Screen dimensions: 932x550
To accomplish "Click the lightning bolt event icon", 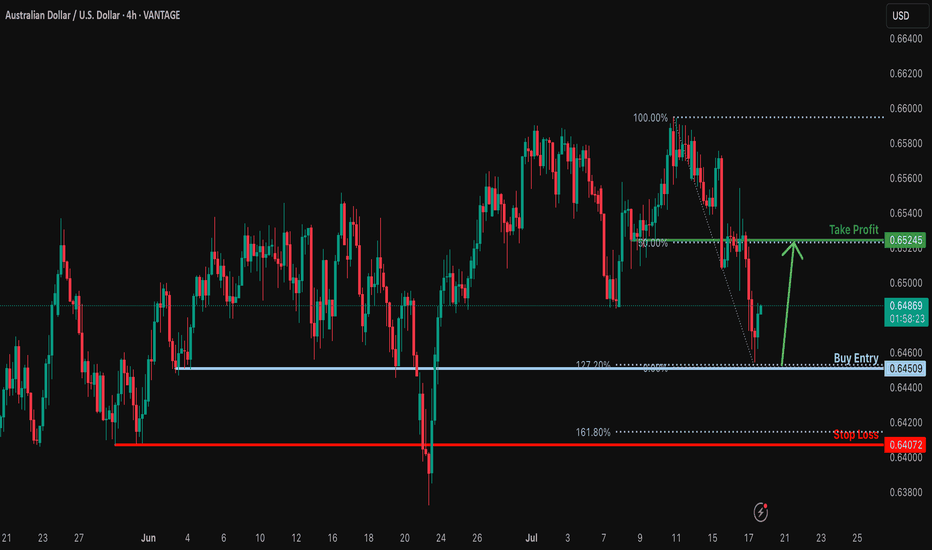I will click(760, 512).
